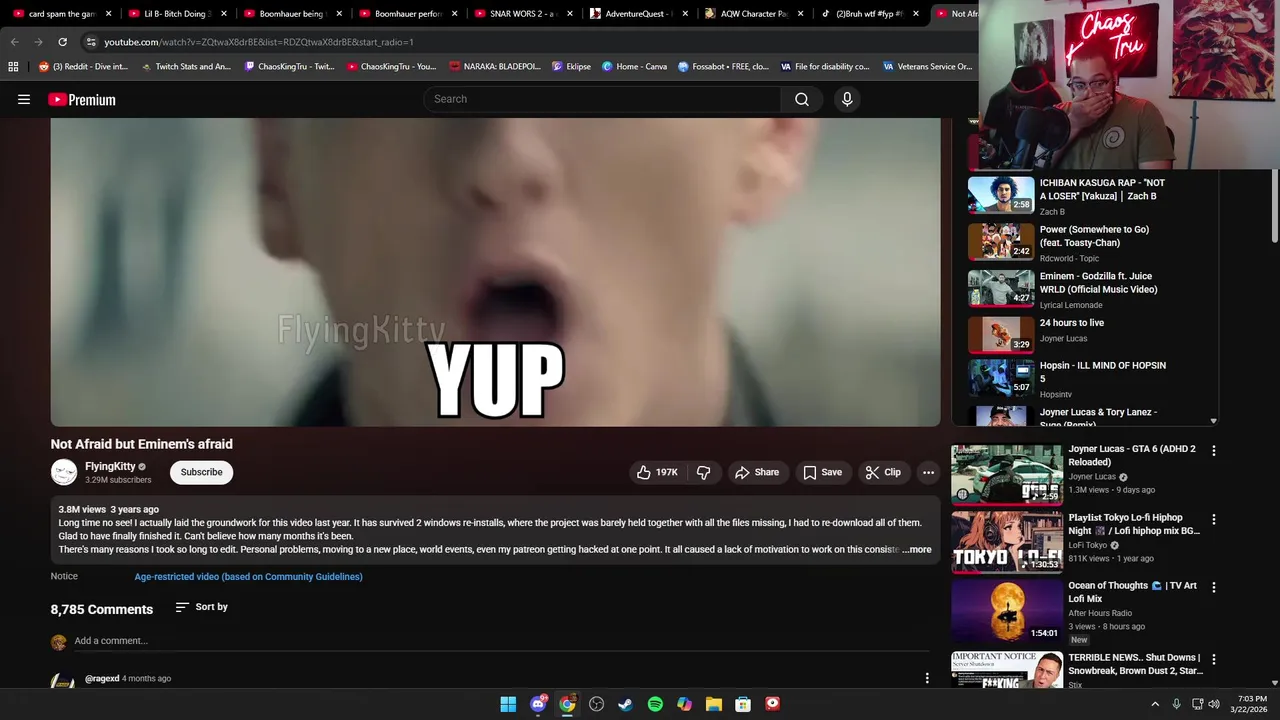Screen dimensions: 1280x720
Task: Open the YouTube hamburger guide menu
Action: point(24,99)
